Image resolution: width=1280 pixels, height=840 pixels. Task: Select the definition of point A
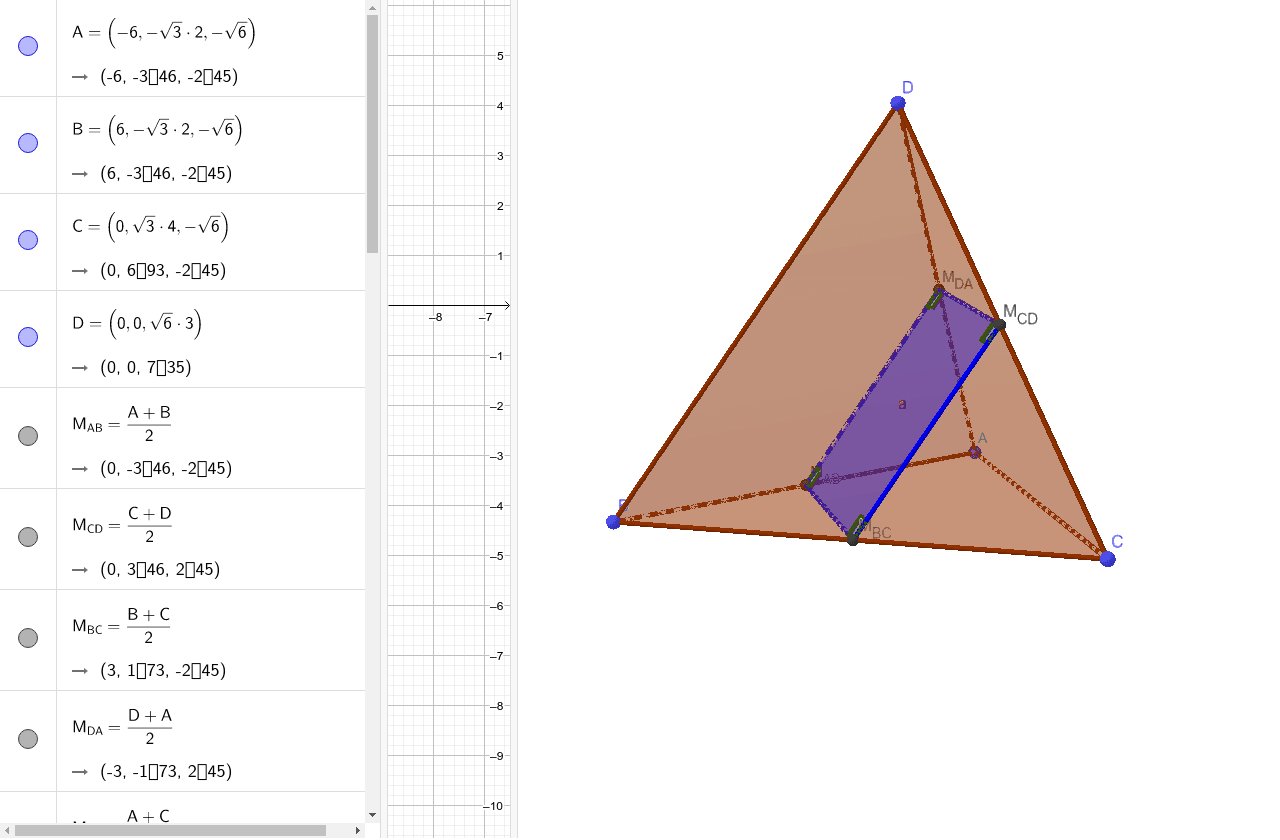tap(164, 33)
